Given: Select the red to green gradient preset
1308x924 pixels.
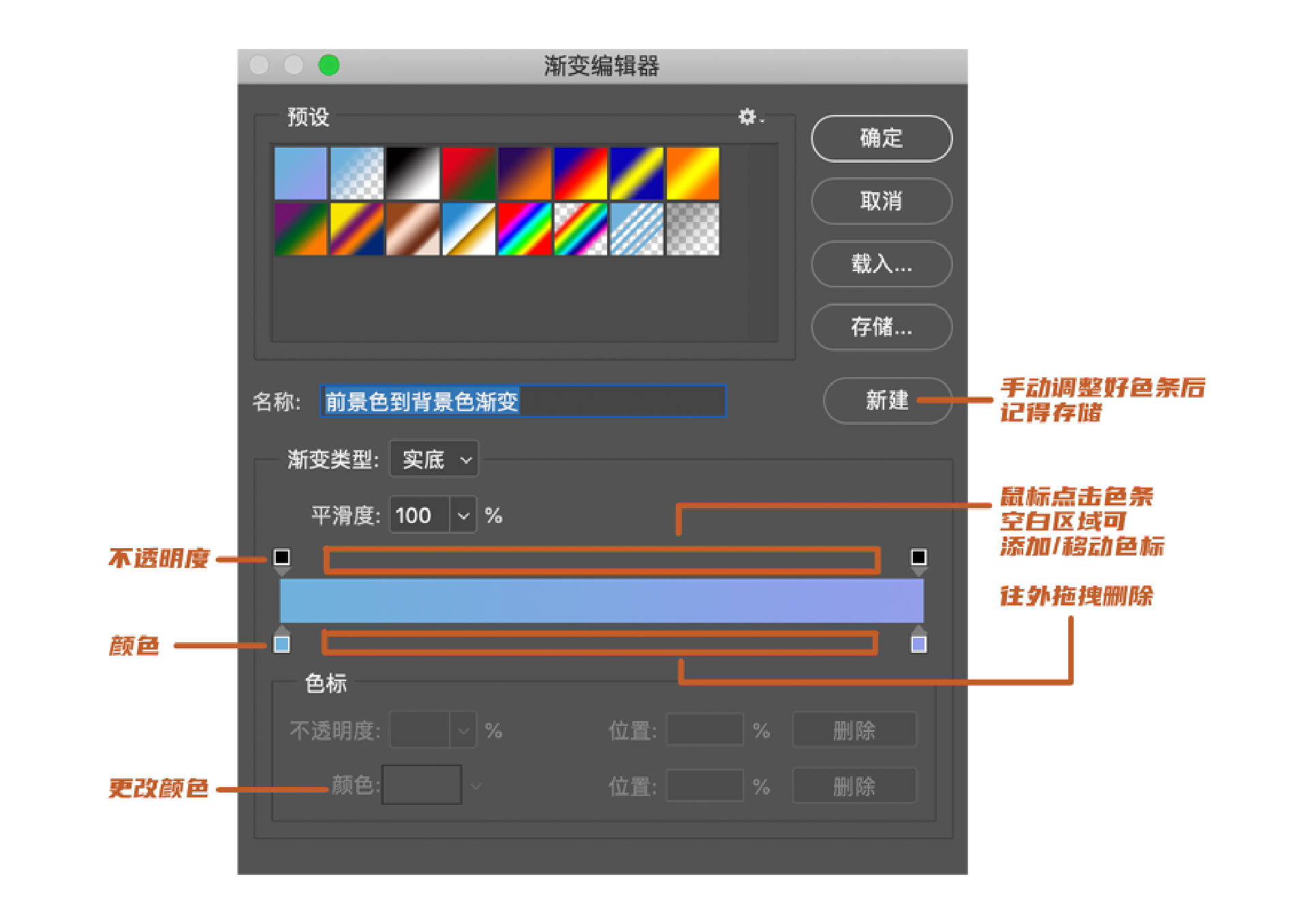Looking at the screenshot, I should pos(469,173).
